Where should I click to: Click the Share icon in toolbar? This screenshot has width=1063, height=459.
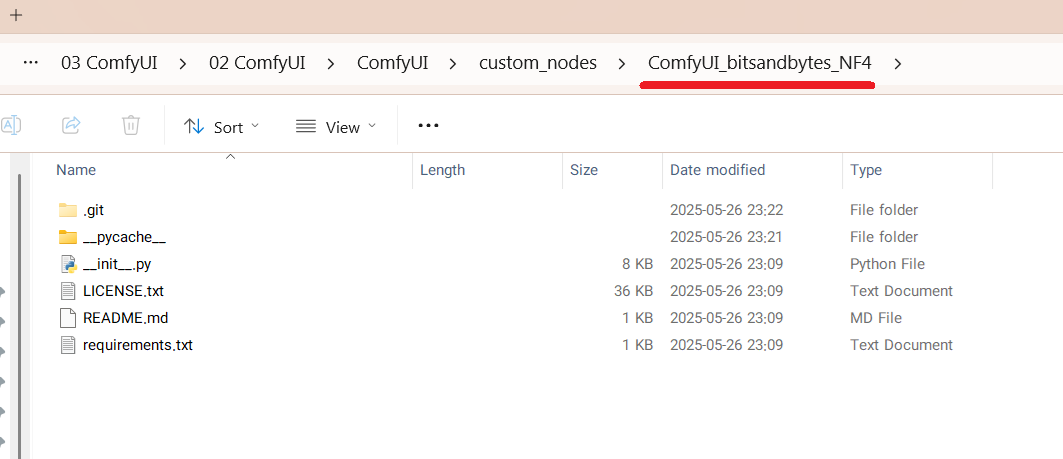(x=71, y=126)
